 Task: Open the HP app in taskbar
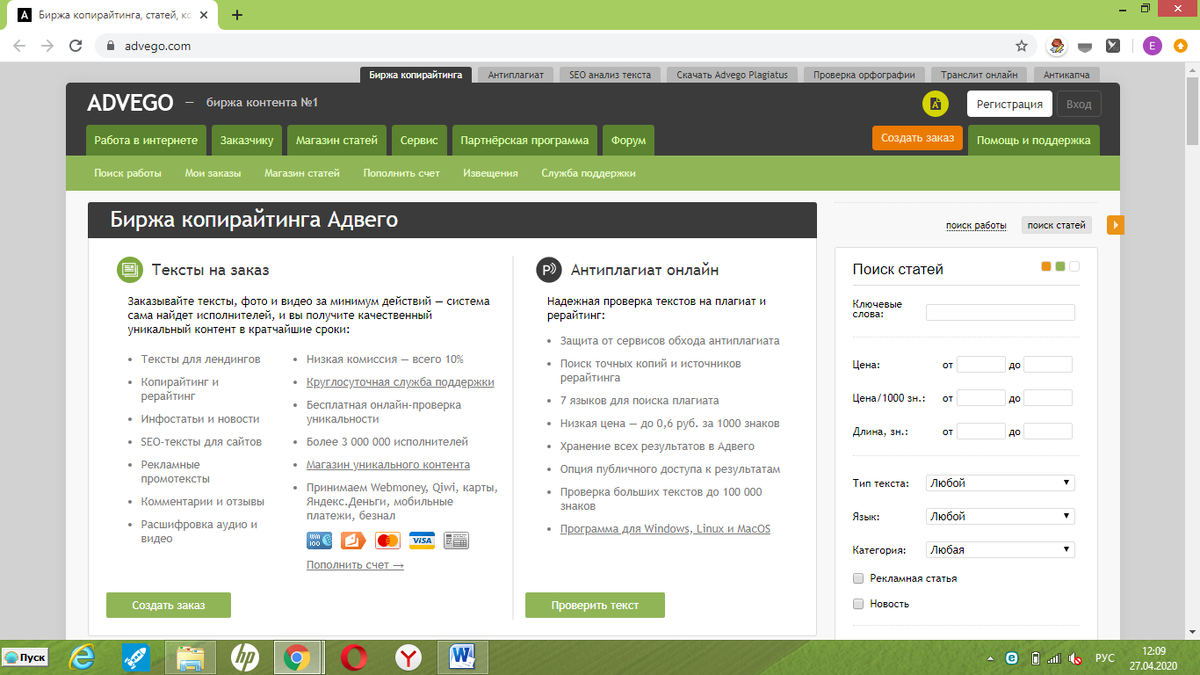[x=244, y=657]
